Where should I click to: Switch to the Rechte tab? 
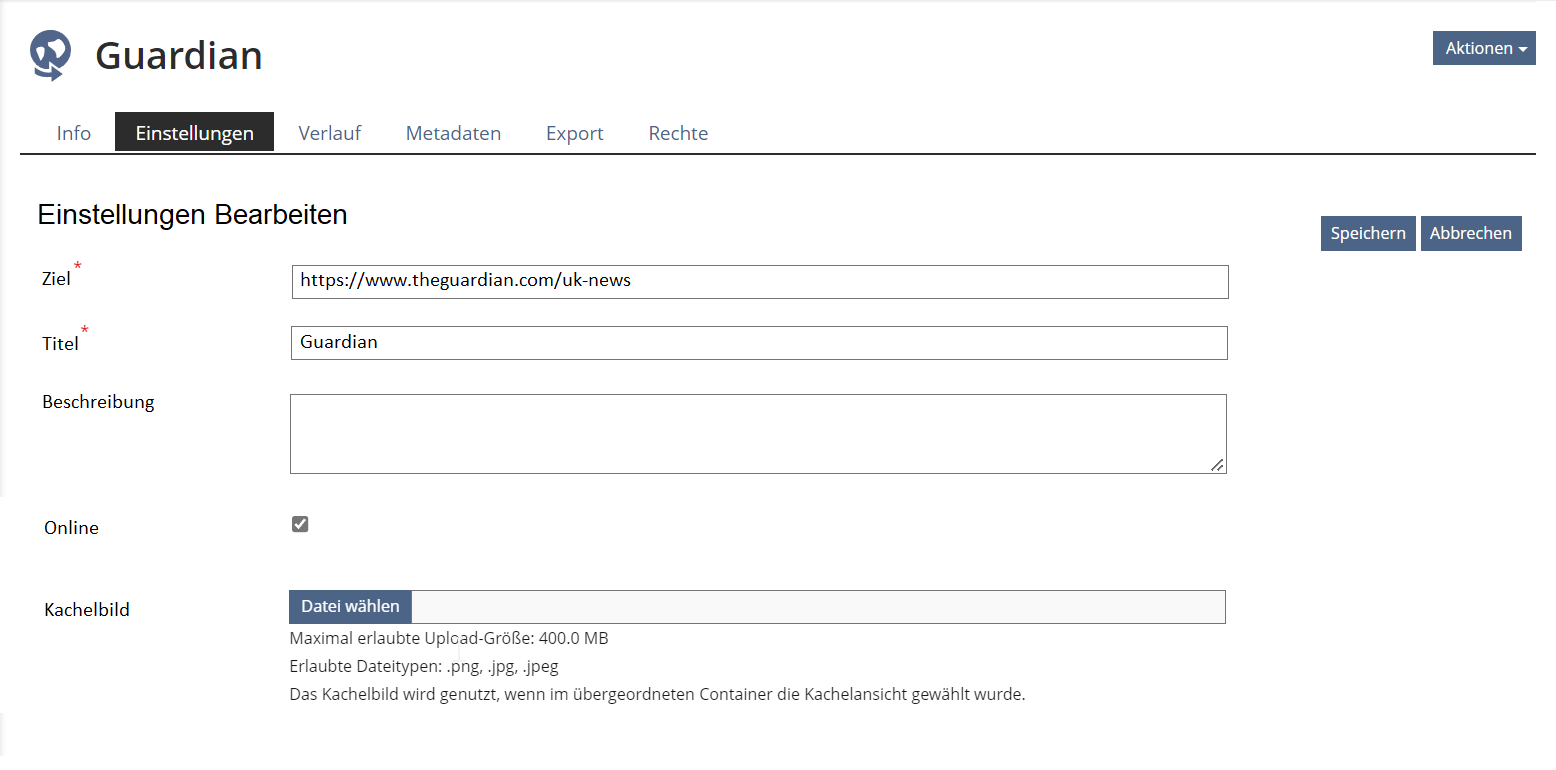tap(678, 133)
